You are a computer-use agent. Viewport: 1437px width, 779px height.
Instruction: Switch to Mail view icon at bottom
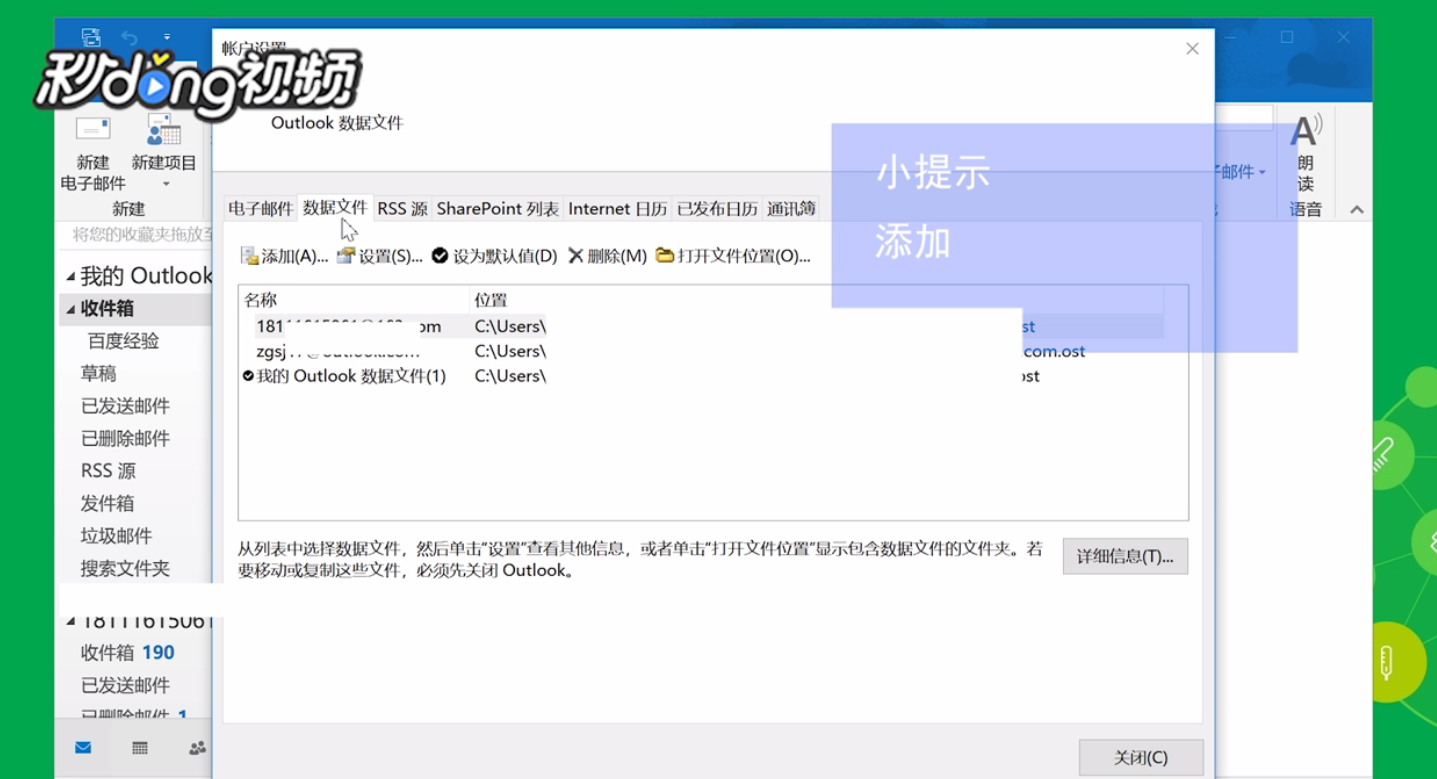point(83,747)
